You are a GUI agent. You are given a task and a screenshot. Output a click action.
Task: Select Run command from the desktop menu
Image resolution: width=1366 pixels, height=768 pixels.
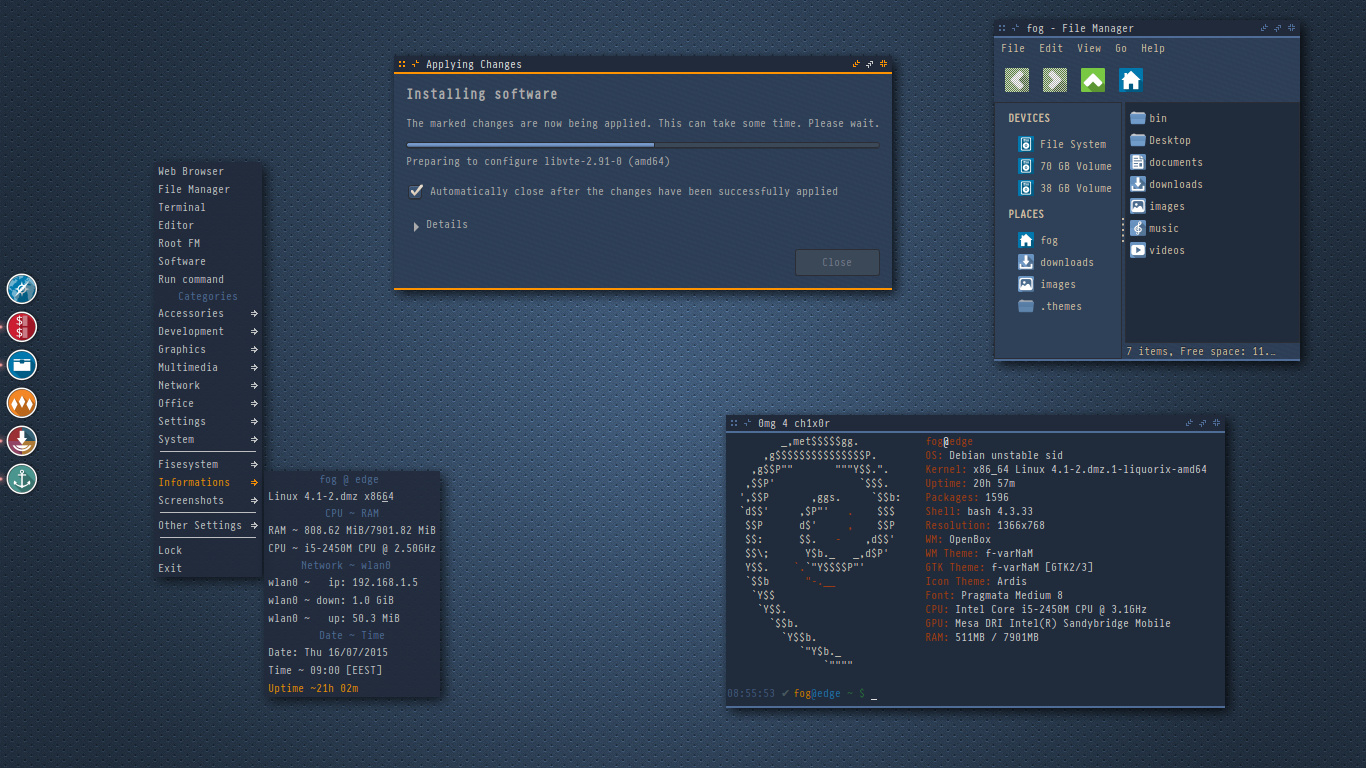(x=191, y=279)
